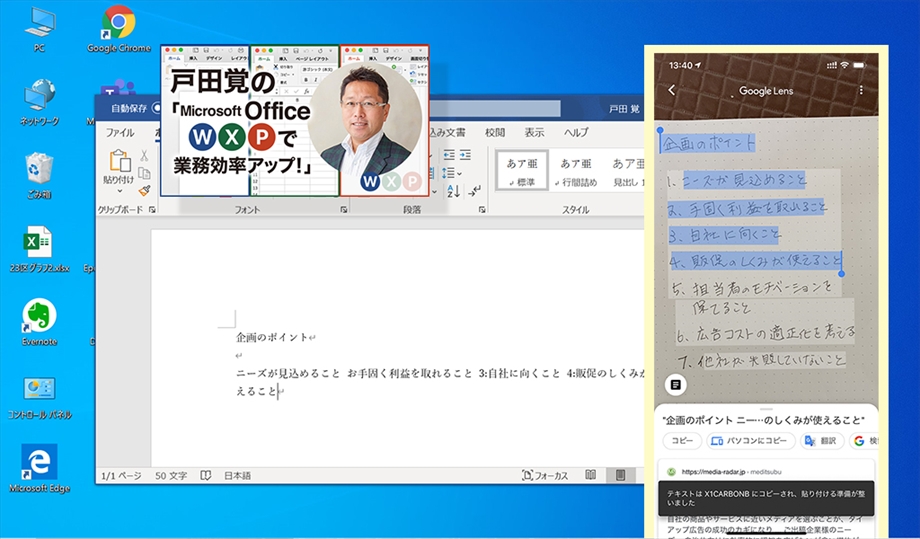Open the 差し込み文書 mailings tab
This screenshot has height=539, width=920.
pyautogui.click(x=447, y=133)
